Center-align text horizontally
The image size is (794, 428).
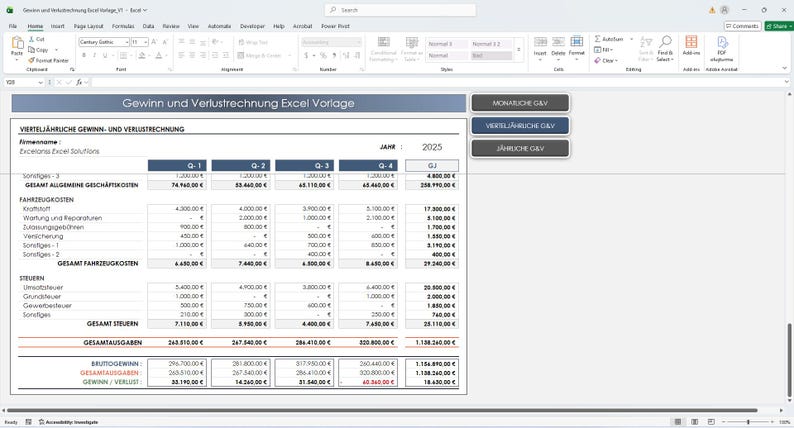click(192, 55)
